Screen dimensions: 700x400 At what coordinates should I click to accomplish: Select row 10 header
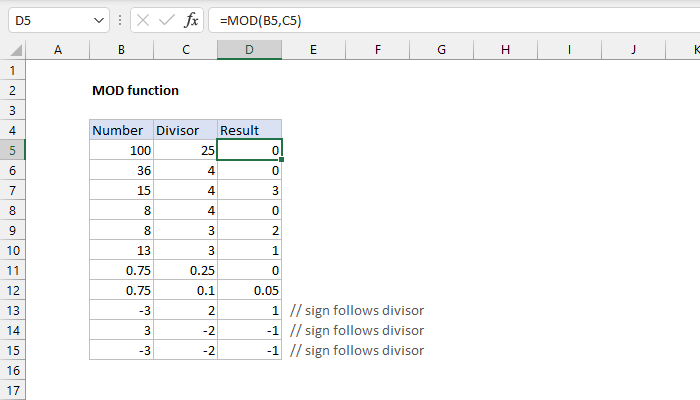12,250
